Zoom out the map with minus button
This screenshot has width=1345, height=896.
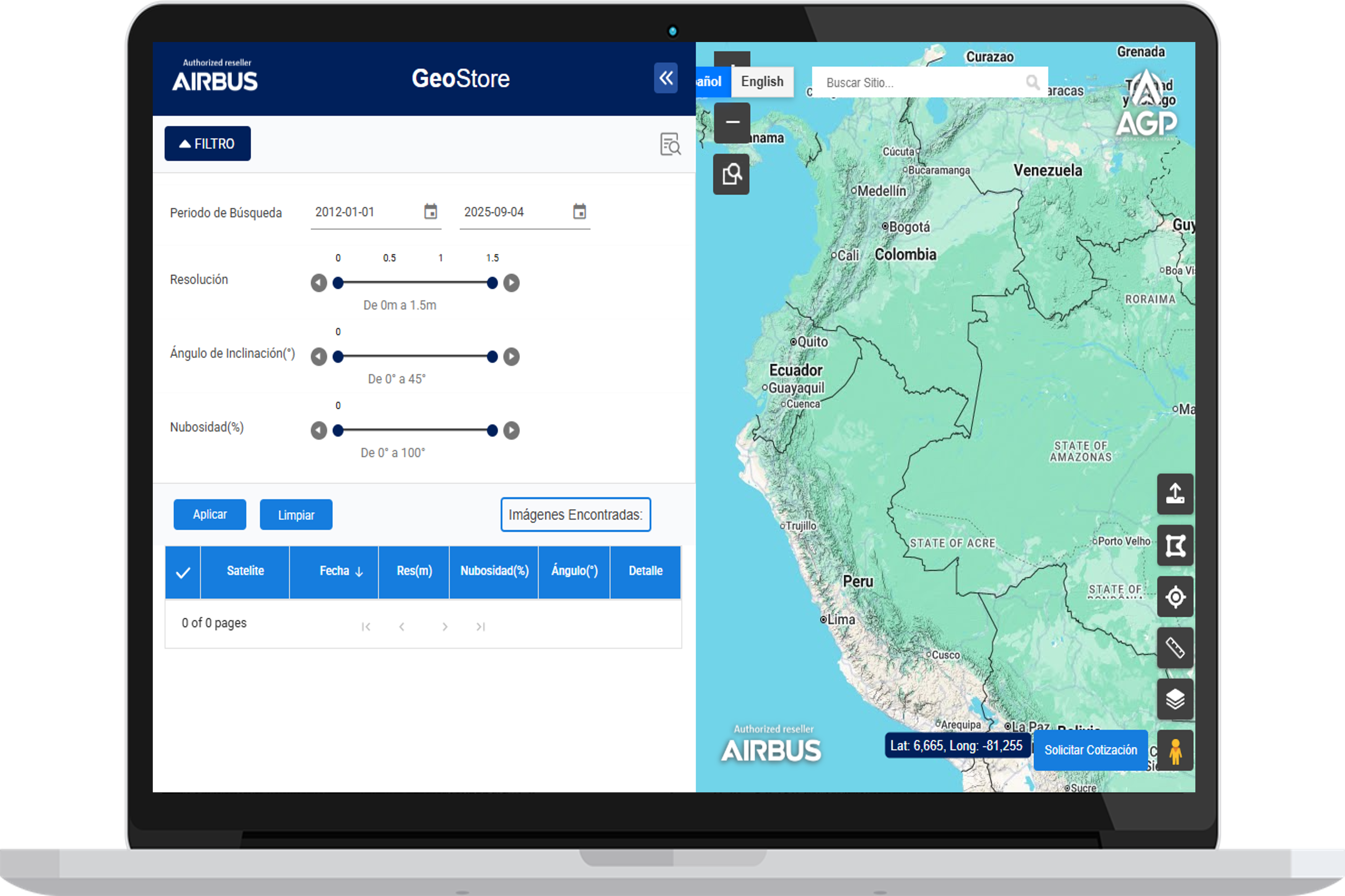click(x=732, y=122)
